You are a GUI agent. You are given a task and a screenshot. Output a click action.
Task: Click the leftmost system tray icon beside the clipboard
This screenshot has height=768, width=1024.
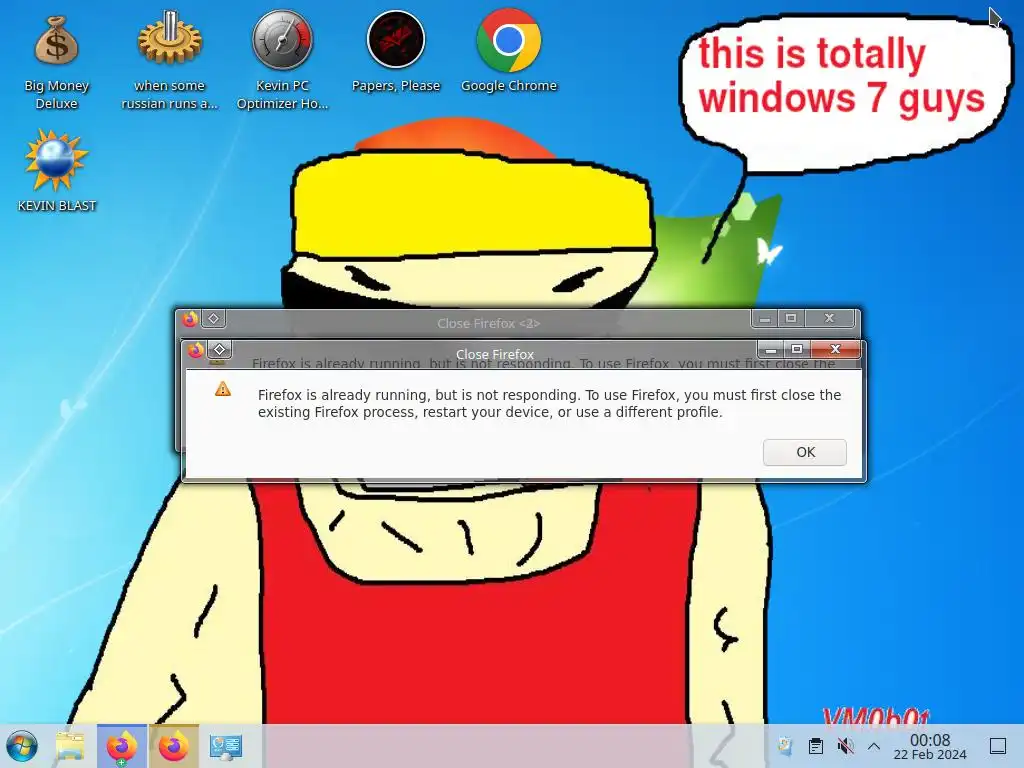785,746
